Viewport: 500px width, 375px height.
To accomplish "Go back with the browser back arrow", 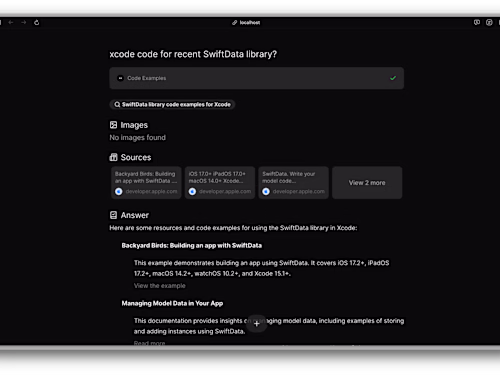I will click(x=11, y=22).
